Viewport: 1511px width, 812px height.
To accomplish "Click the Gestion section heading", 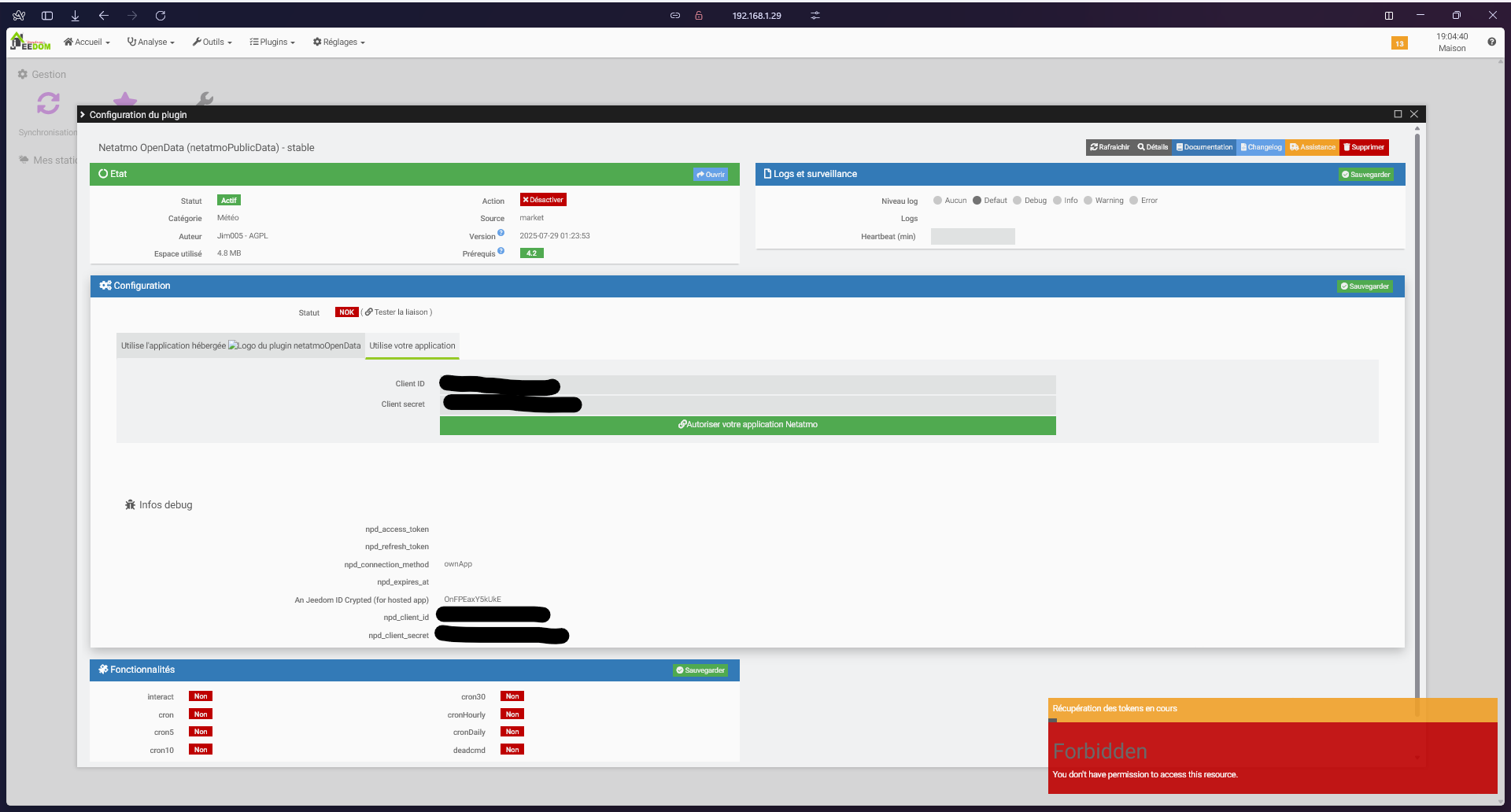I will (x=42, y=75).
